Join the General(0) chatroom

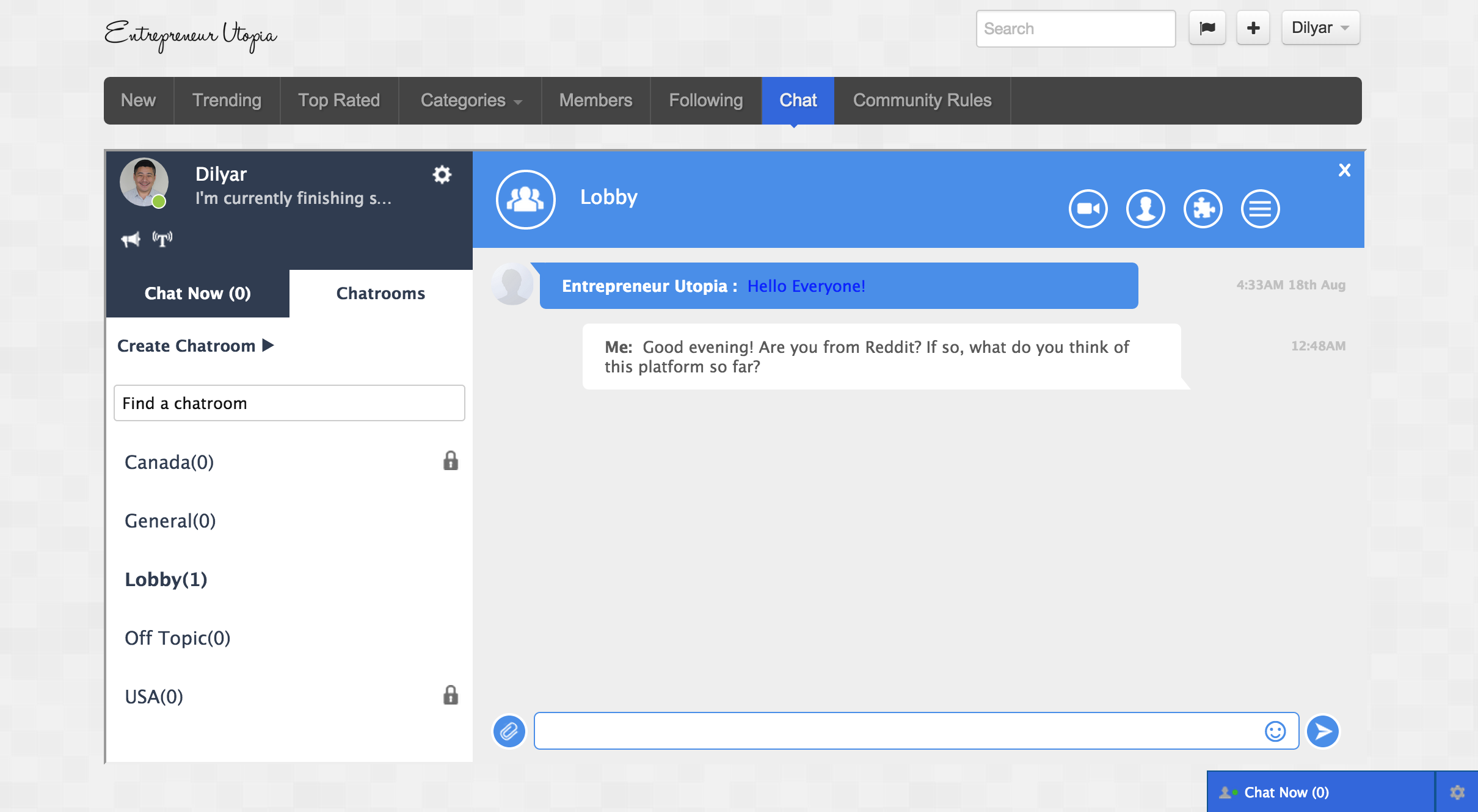[x=170, y=521]
